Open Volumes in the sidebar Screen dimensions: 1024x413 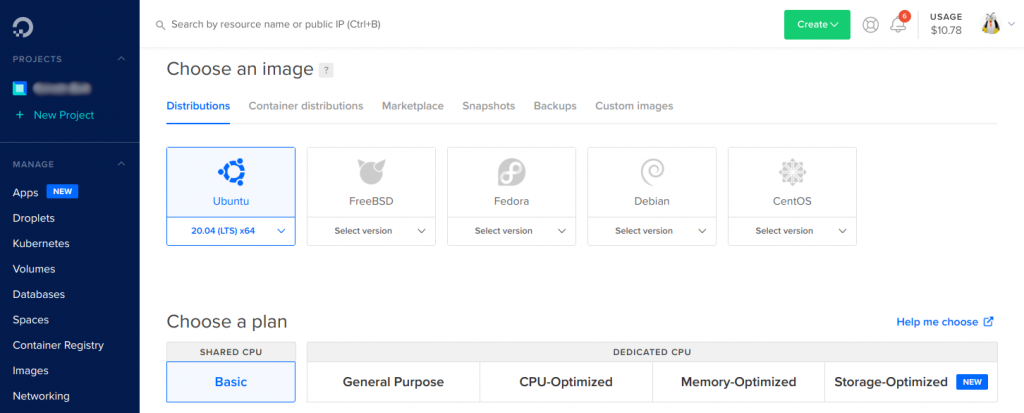pyautogui.click(x=34, y=269)
